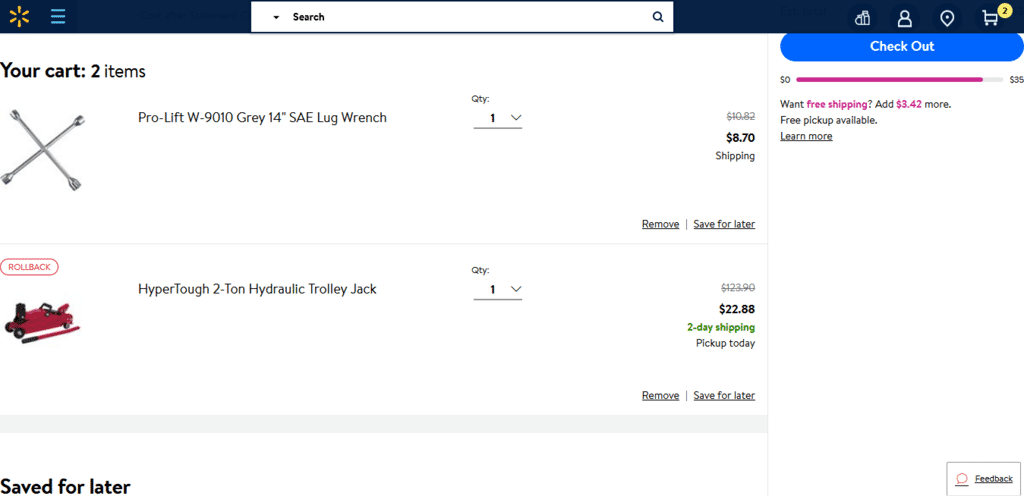Click the store location pin icon
Image resolution: width=1024 pixels, height=496 pixels.
947,18
